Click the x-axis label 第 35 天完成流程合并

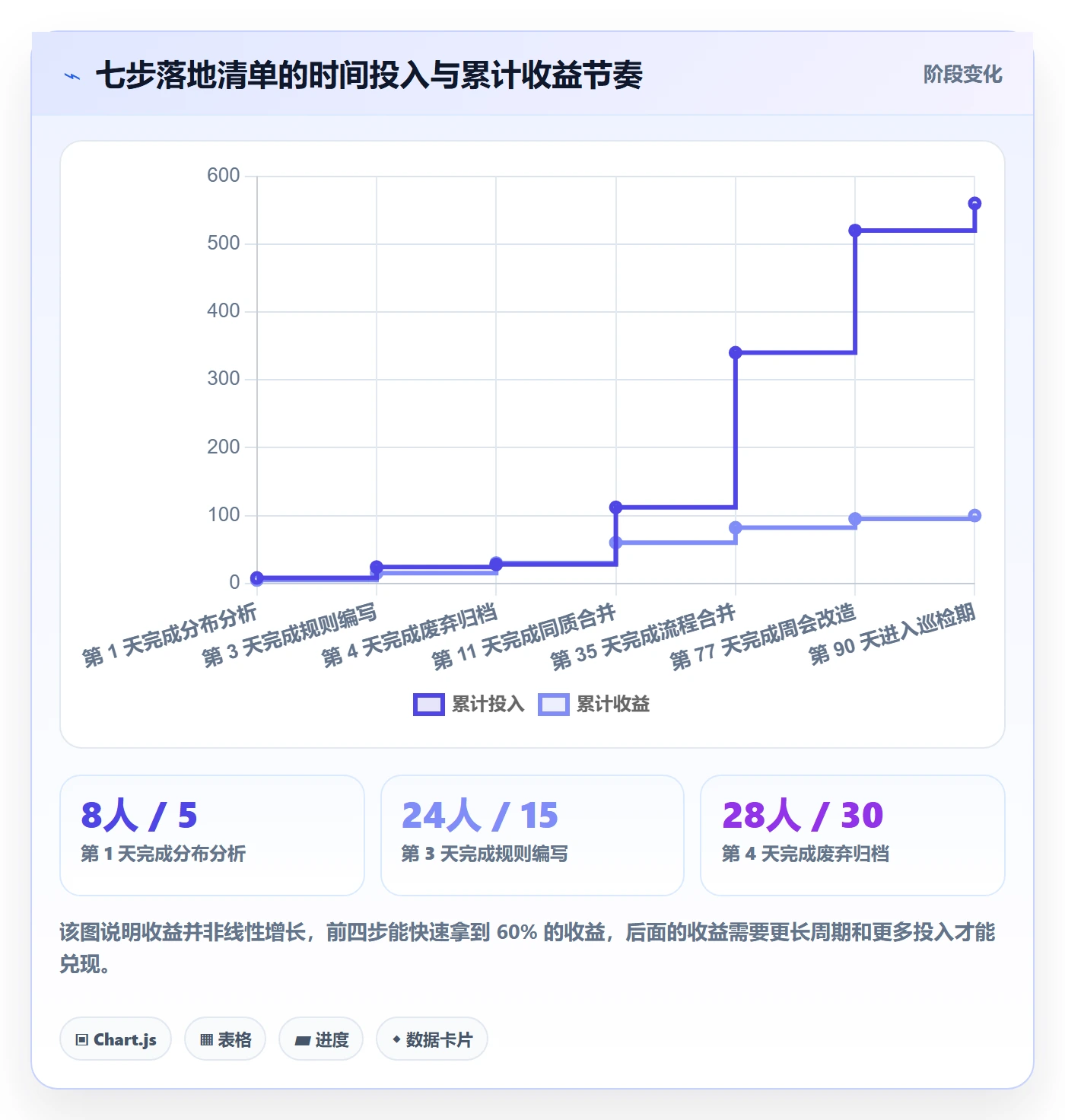click(644, 637)
